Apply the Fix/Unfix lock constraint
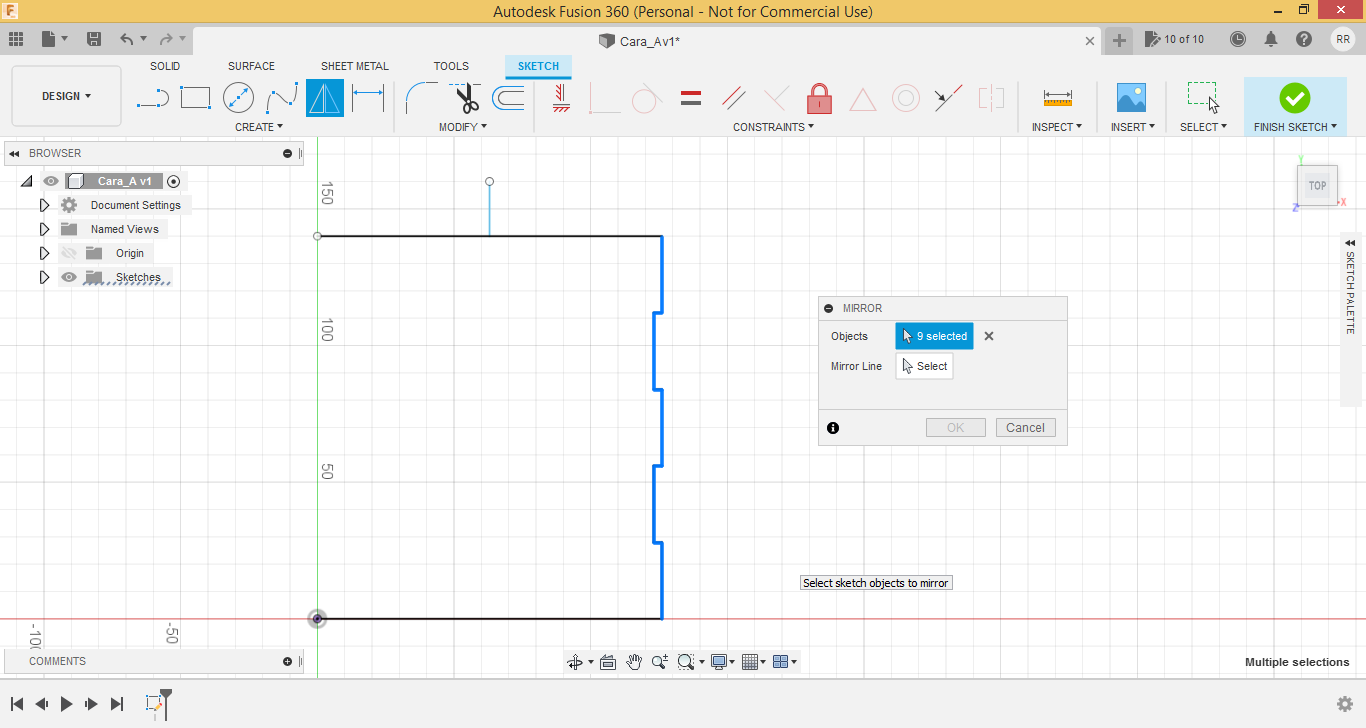This screenshot has width=1366, height=728. (x=820, y=98)
